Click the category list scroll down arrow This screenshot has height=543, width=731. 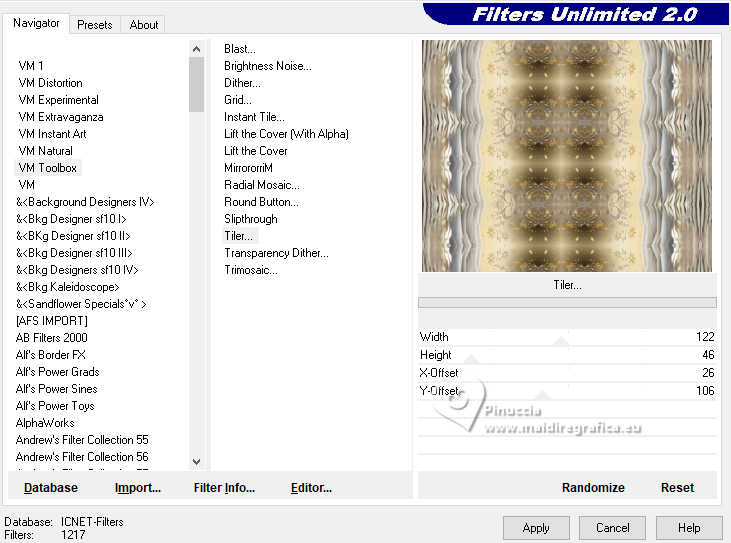point(196,461)
